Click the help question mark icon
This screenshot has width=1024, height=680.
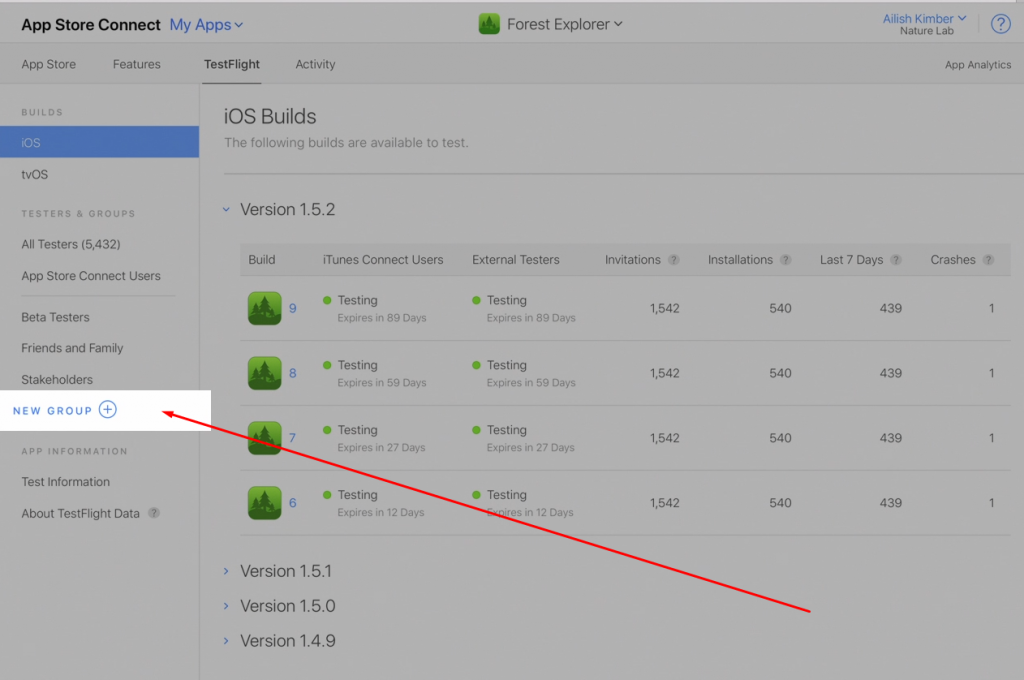click(x=1000, y=25)
